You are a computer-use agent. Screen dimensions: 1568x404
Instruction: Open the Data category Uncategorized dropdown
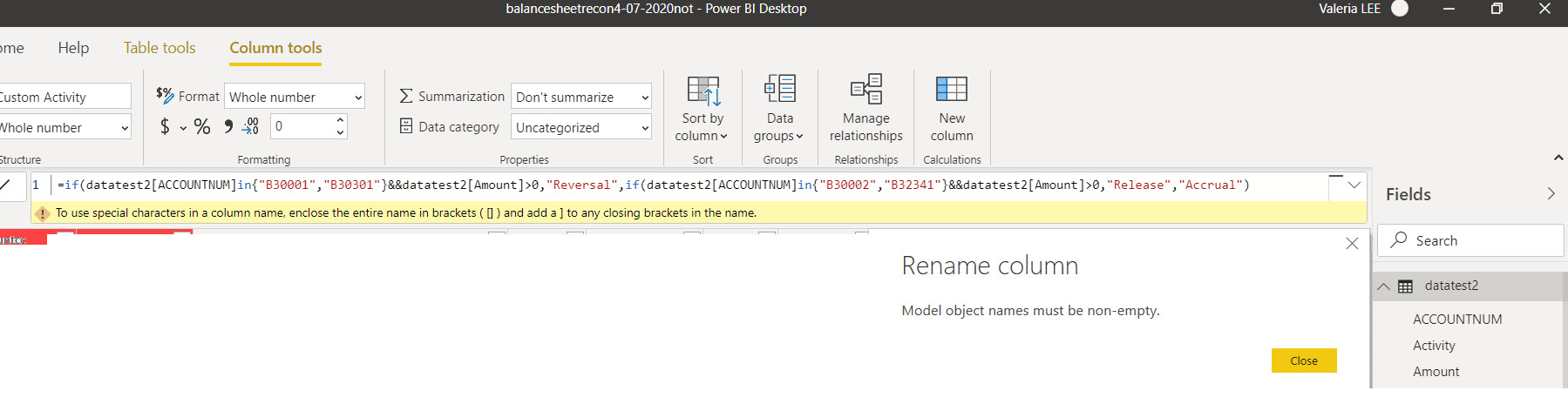pyautogui.click(x=581, y=127)
